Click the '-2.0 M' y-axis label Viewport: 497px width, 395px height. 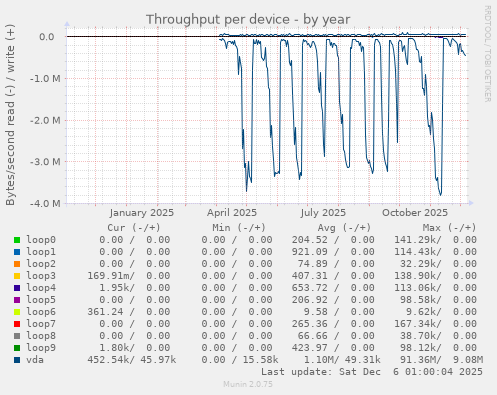[45, 120]
